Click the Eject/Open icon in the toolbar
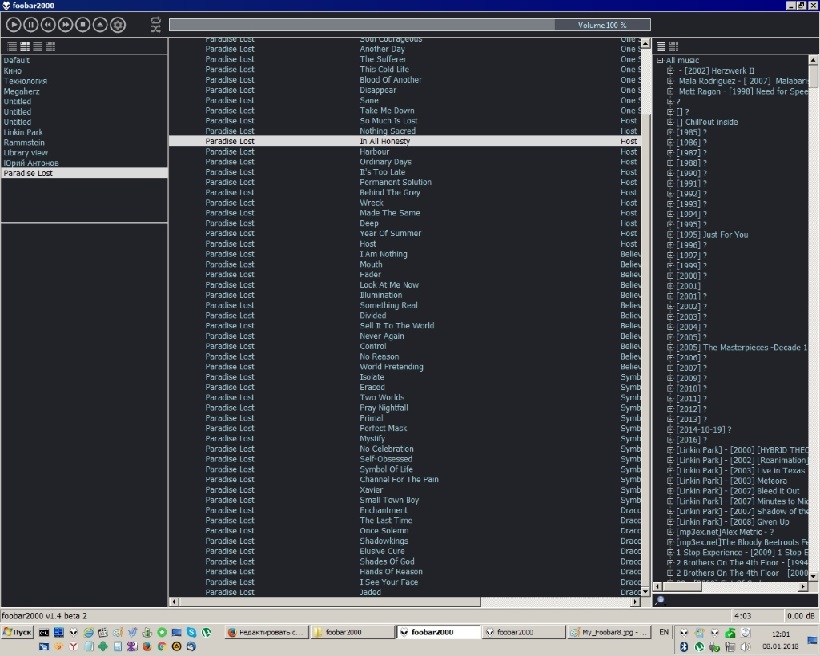Viewport: 820px width, 656px height. pyautogui.click(x=100, y=24)
